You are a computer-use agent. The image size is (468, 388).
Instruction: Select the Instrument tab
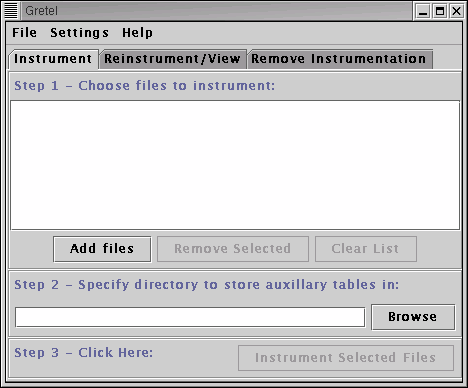(x=53, y=59)
